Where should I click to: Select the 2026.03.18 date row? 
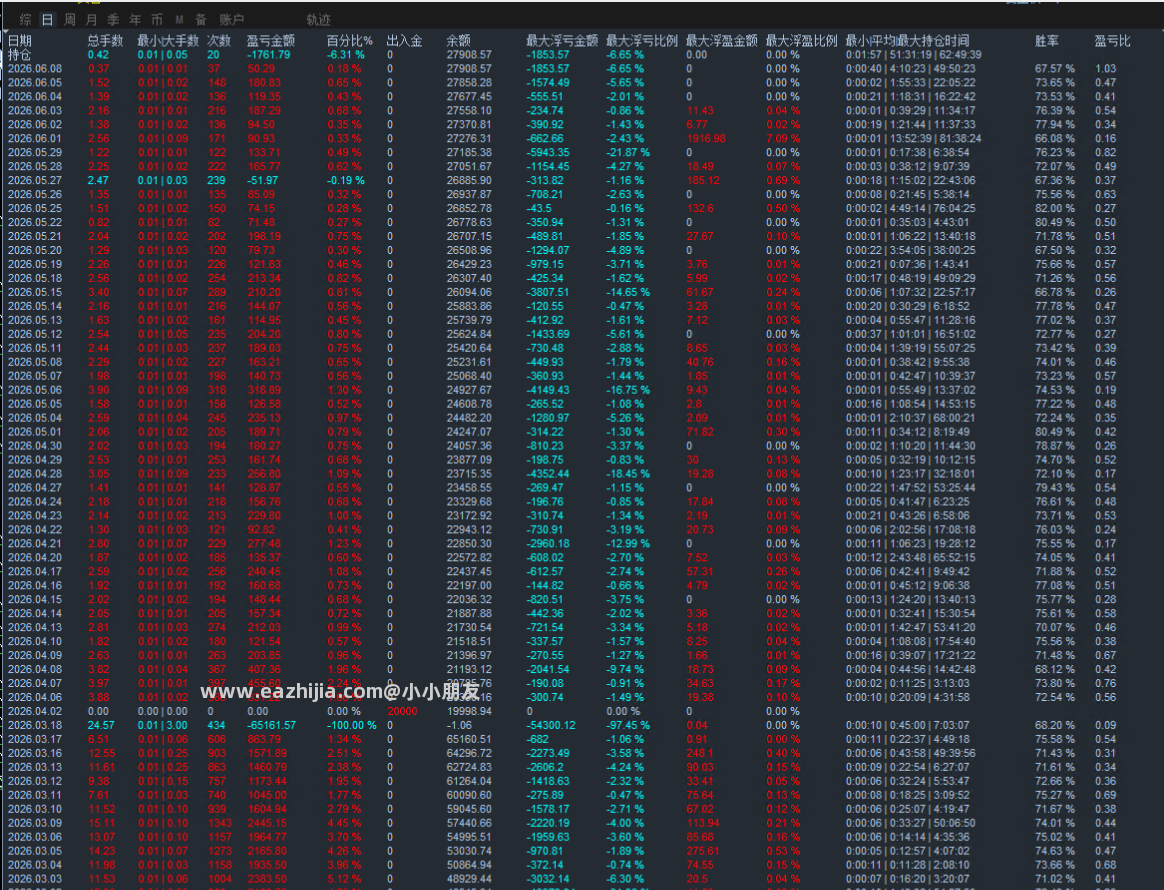tap(35, 725)
